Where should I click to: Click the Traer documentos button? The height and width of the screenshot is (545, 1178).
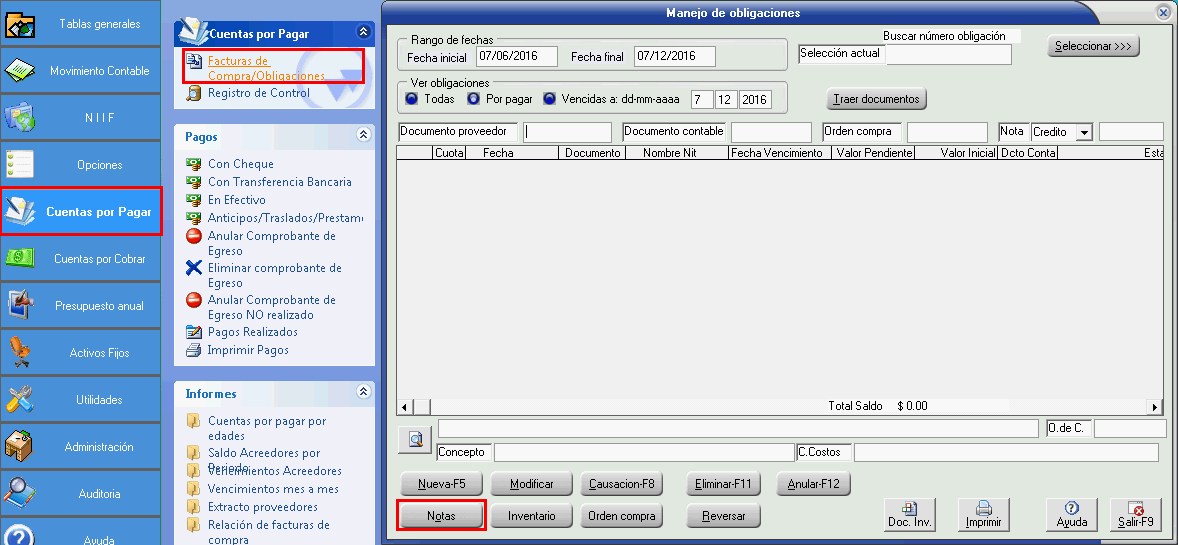tap(876, 99)
